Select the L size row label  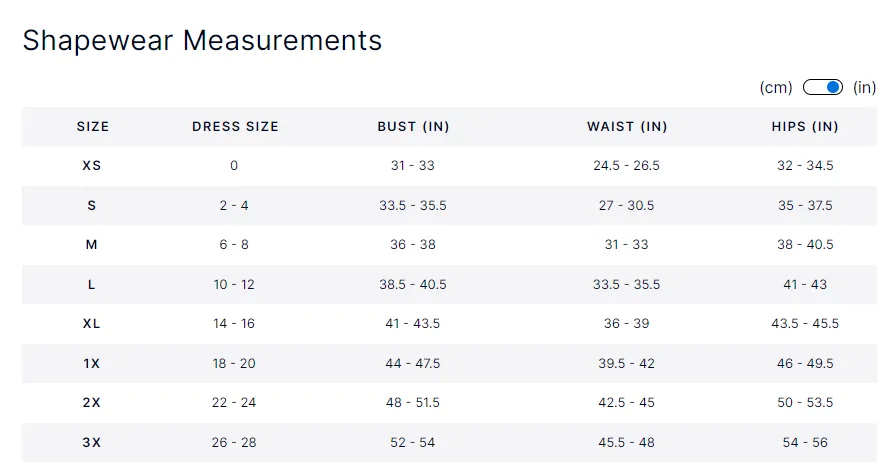[92, 285]
